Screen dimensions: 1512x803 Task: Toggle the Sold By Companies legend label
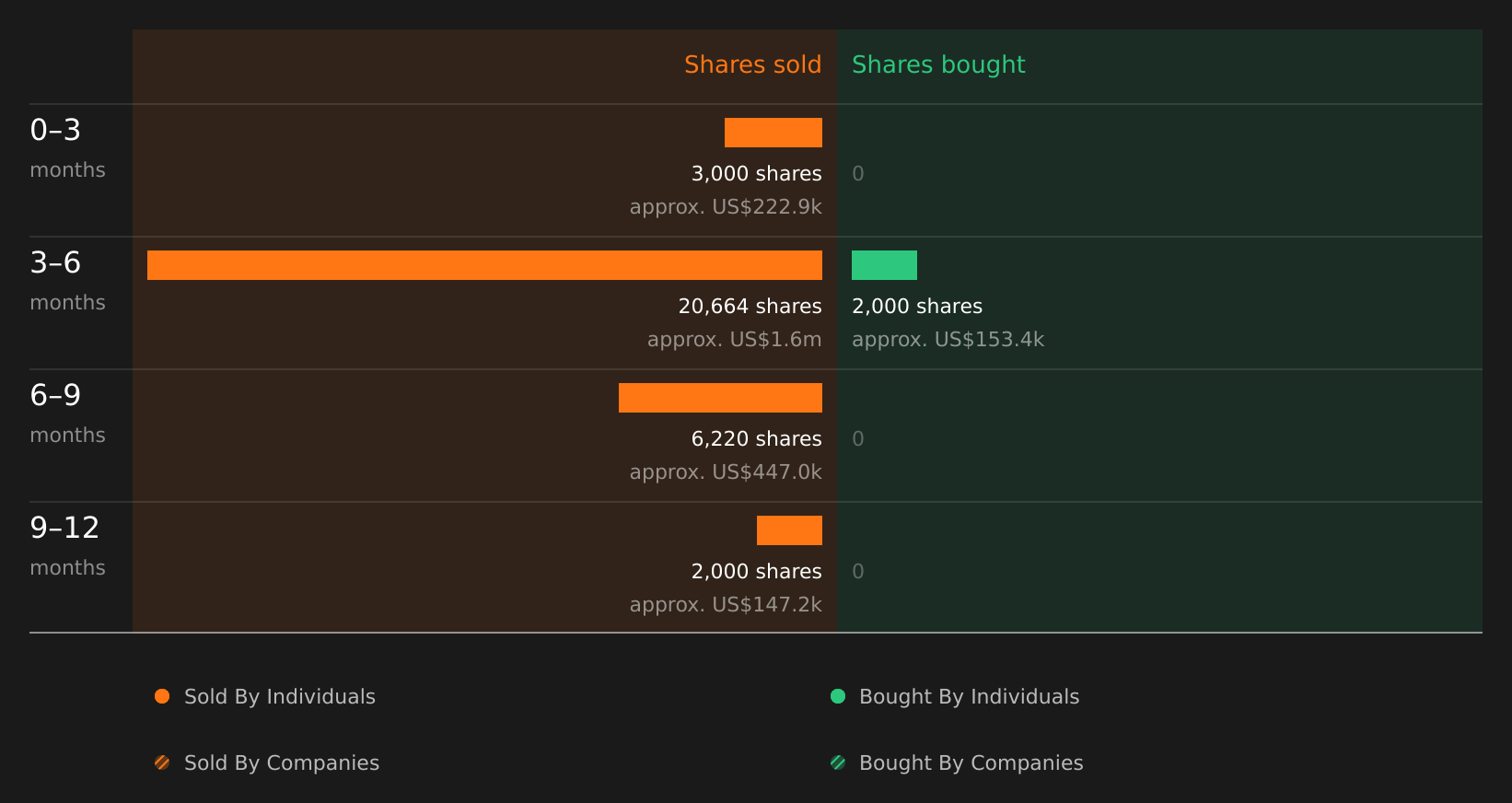tap(282, 763)
